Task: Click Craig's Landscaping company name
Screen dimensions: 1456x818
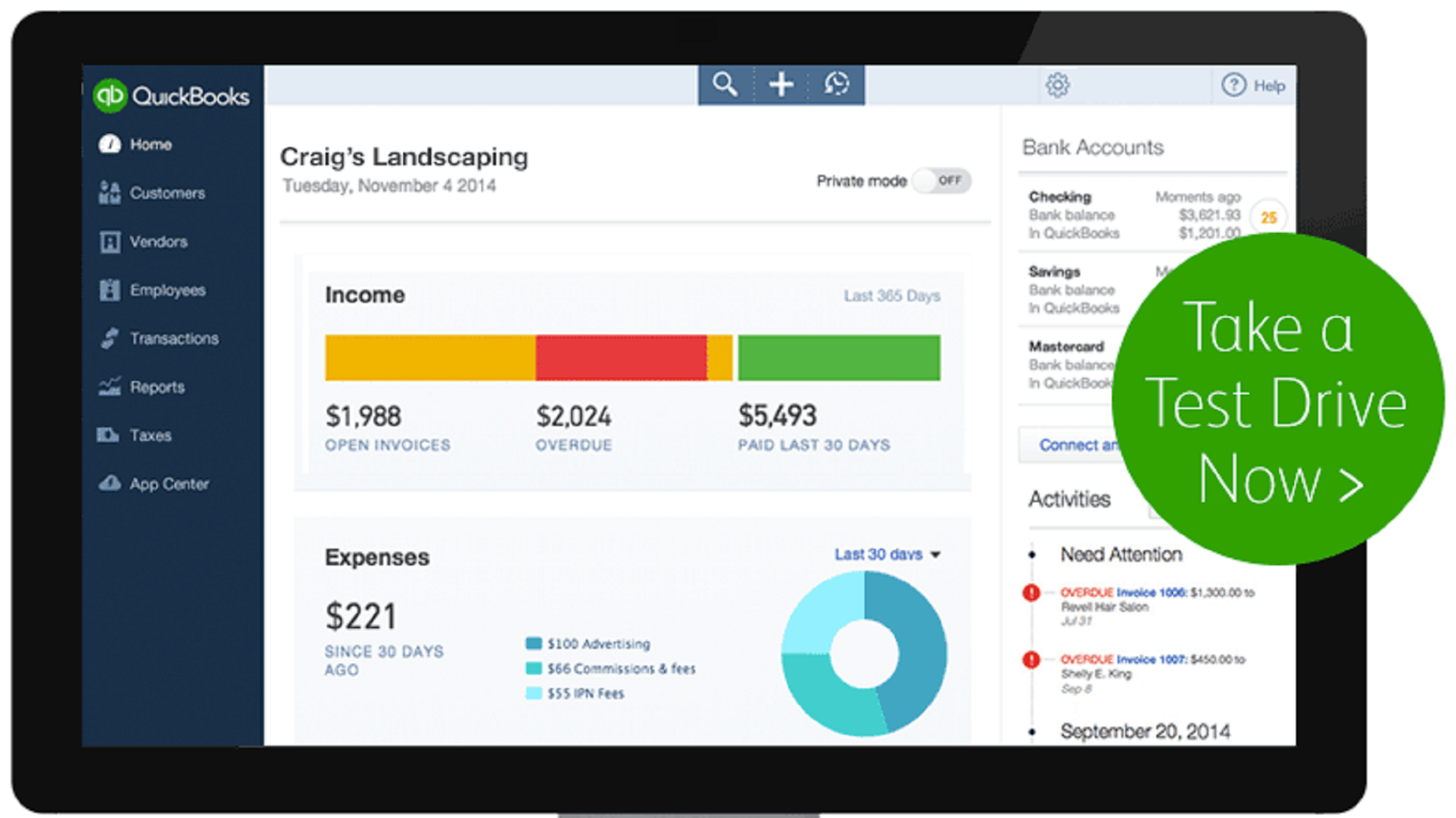Action: pyautogui.click(x=404, y=156)
